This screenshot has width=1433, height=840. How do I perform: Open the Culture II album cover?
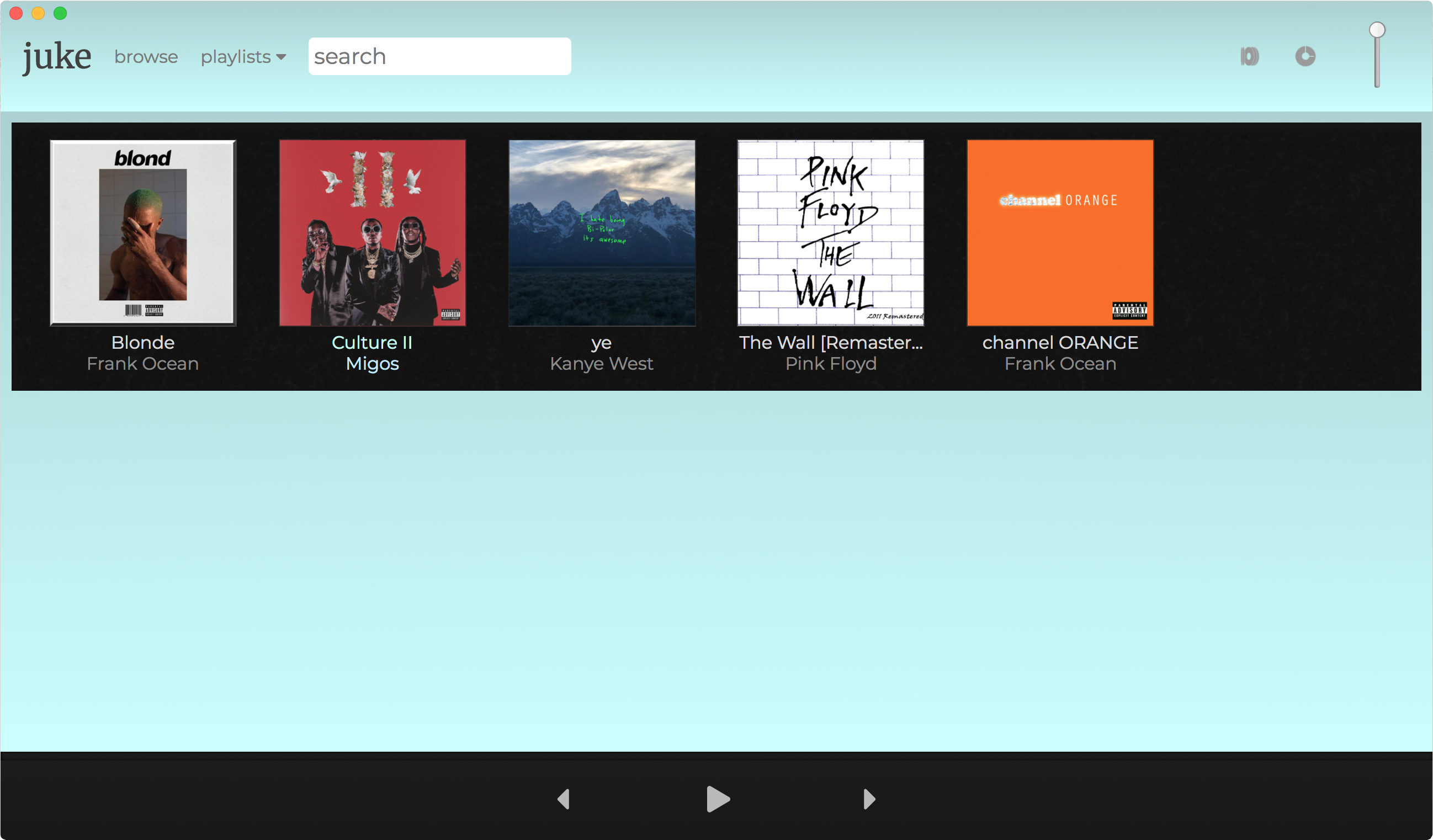click(372, 232)
